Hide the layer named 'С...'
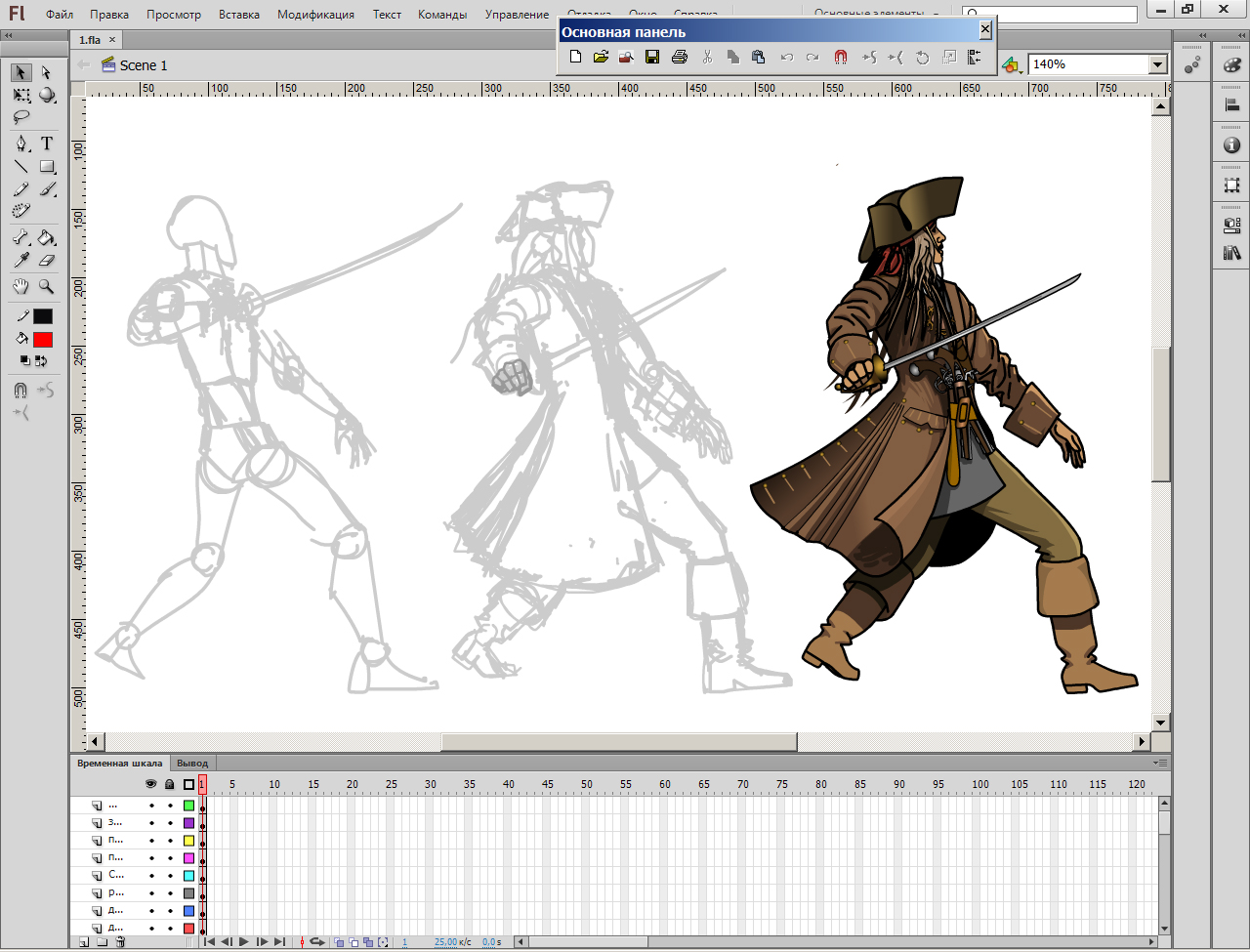The width and height of the screenshot is (1250, 952). [151, 876]
